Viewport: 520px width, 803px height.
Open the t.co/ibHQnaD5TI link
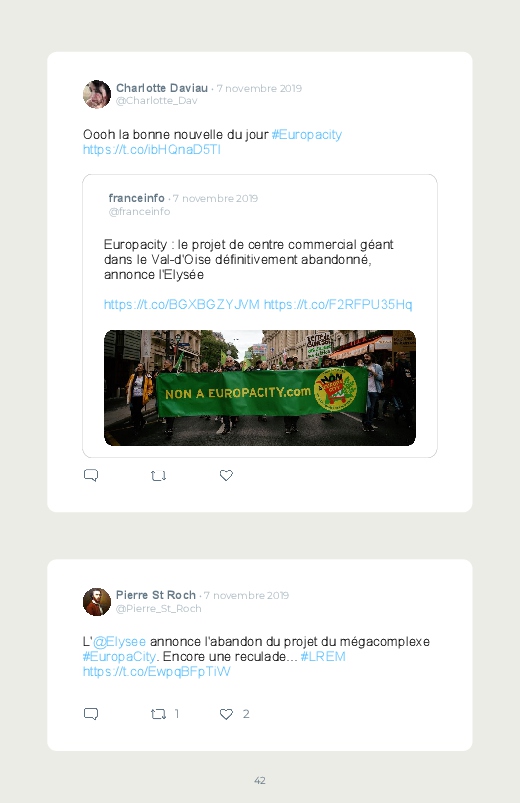[152, 150]
